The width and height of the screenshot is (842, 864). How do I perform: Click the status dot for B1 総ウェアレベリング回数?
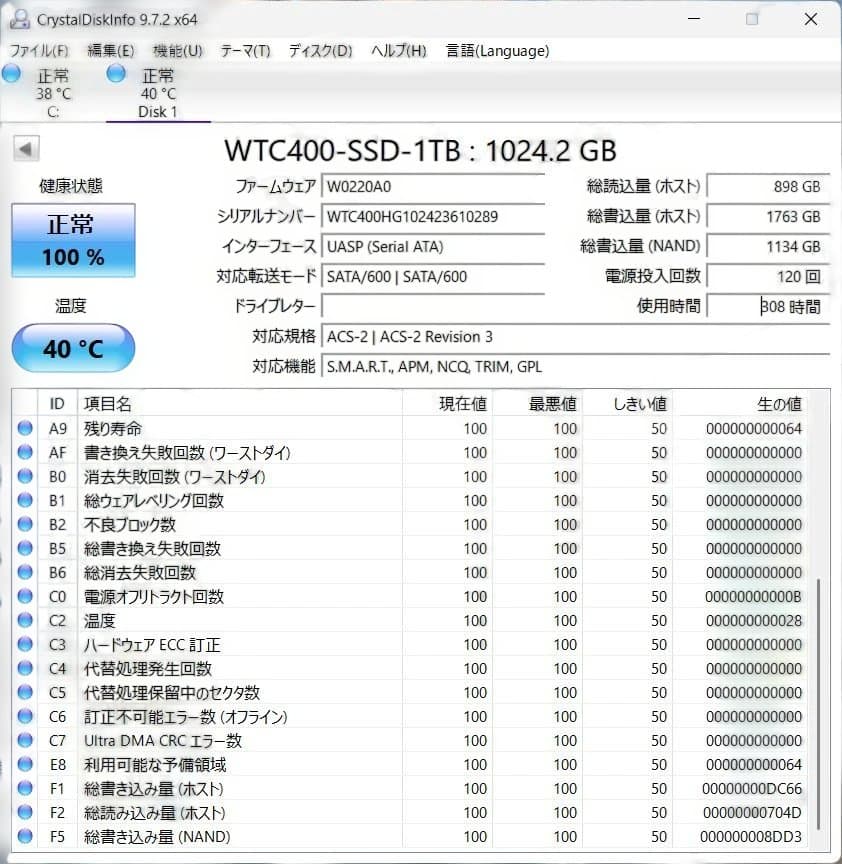(25, 500)
